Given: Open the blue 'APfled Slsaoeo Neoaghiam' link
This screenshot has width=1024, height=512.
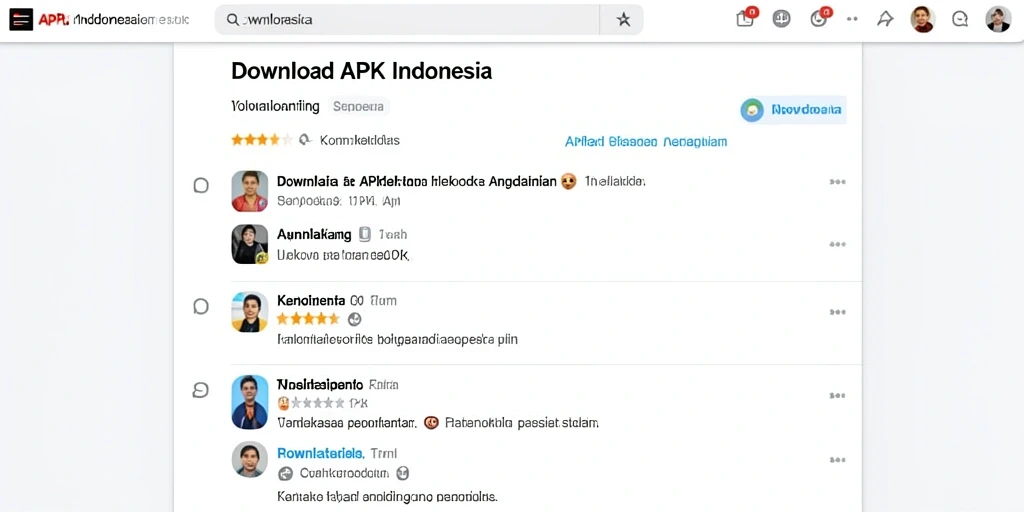Looking at the screenshot, I should [x=645, y=142].
